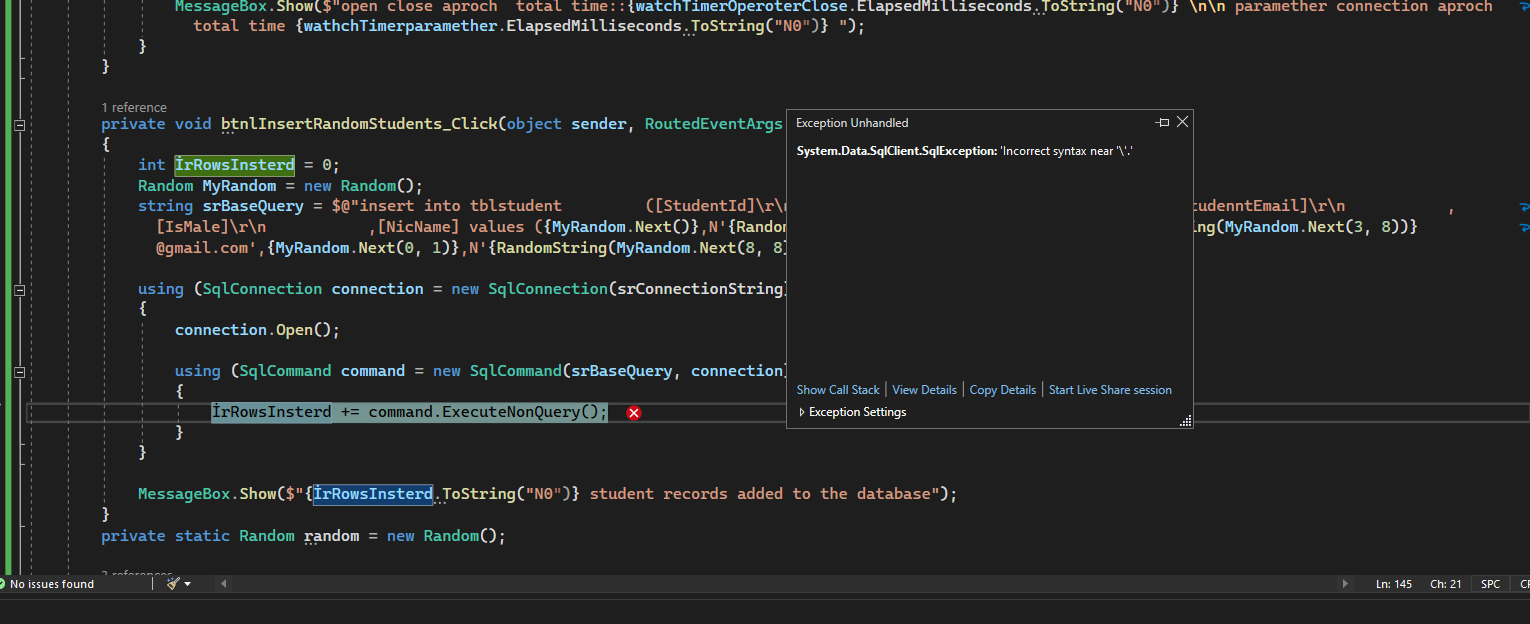Click the SqlException error message text
This screenshot has width=1530, height=624.
[965, 150]
